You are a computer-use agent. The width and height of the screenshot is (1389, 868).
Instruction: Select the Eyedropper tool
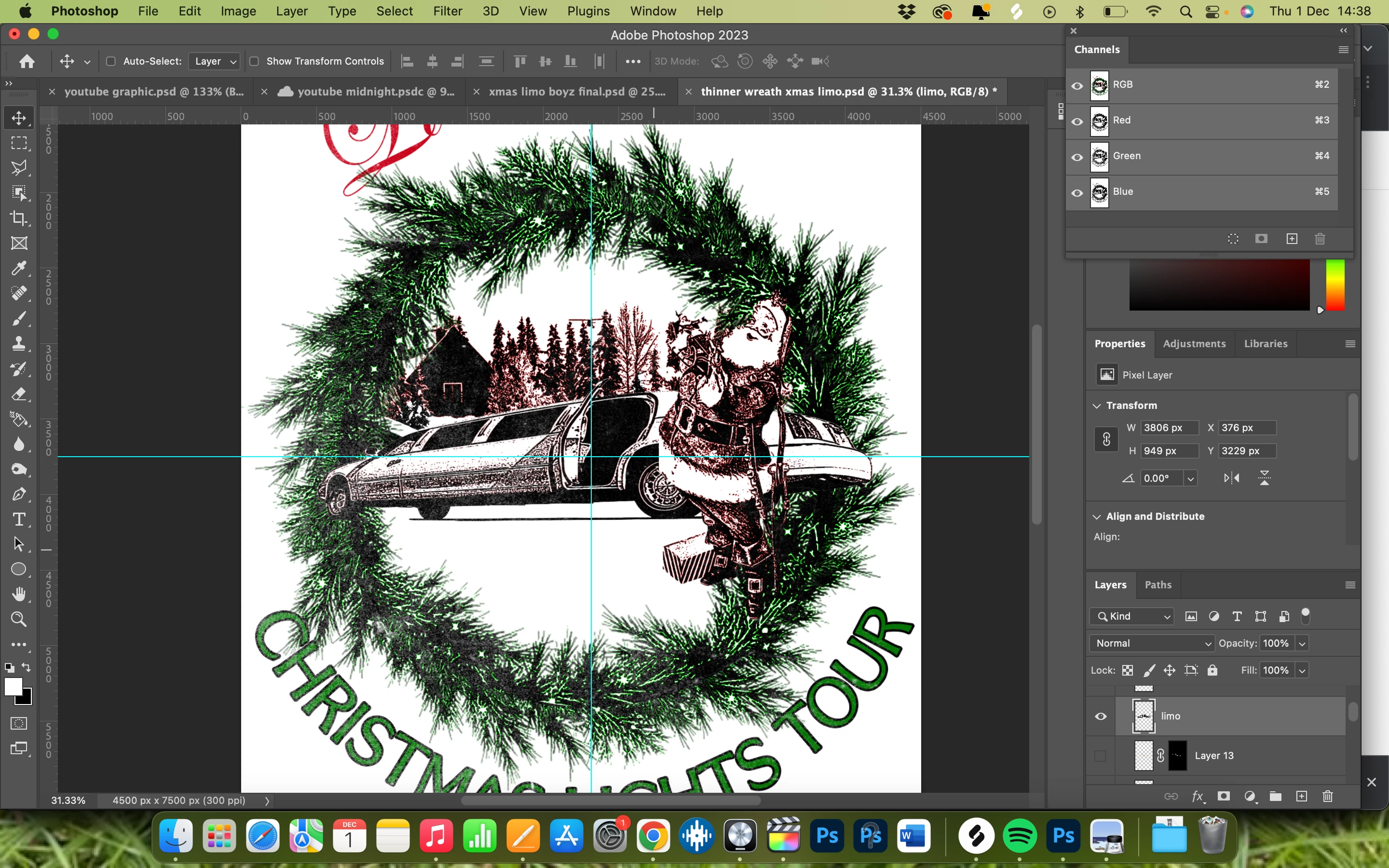[19, 268]
